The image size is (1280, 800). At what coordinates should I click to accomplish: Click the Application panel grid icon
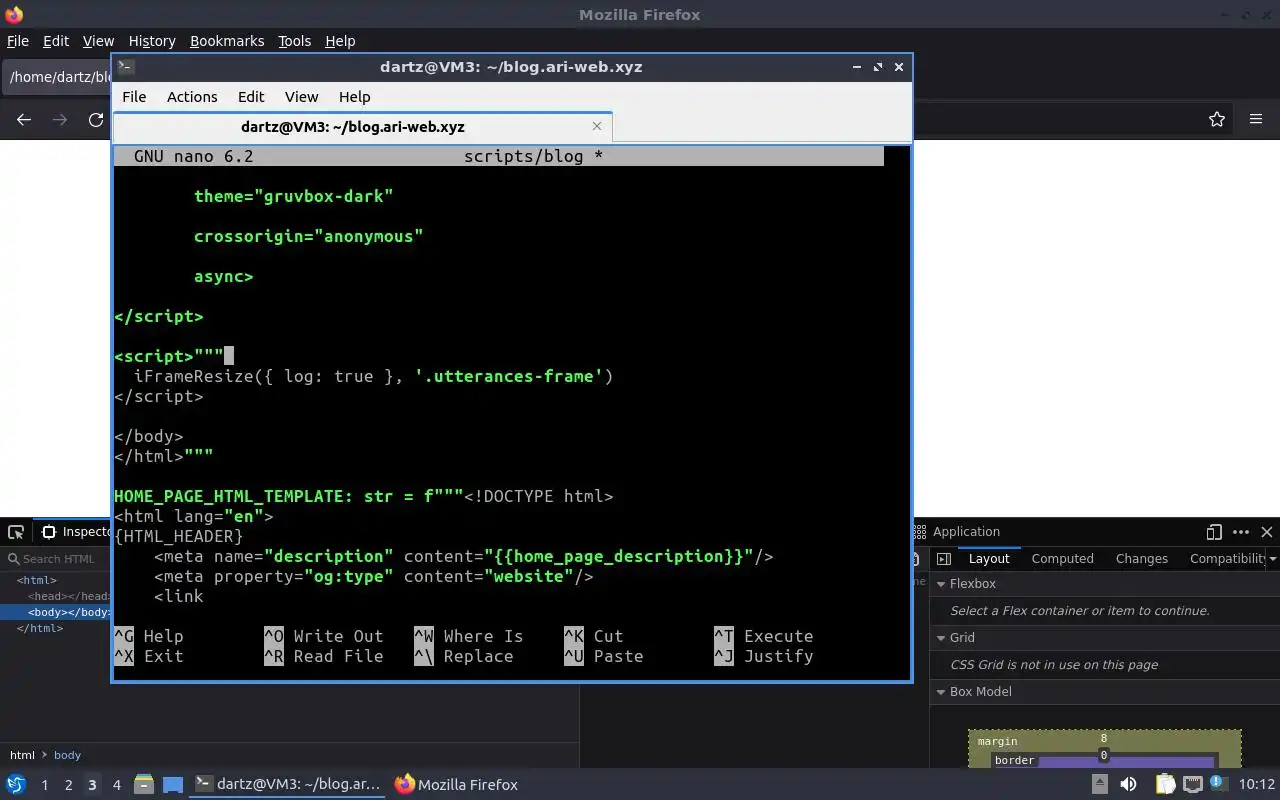tap(920, 532)
